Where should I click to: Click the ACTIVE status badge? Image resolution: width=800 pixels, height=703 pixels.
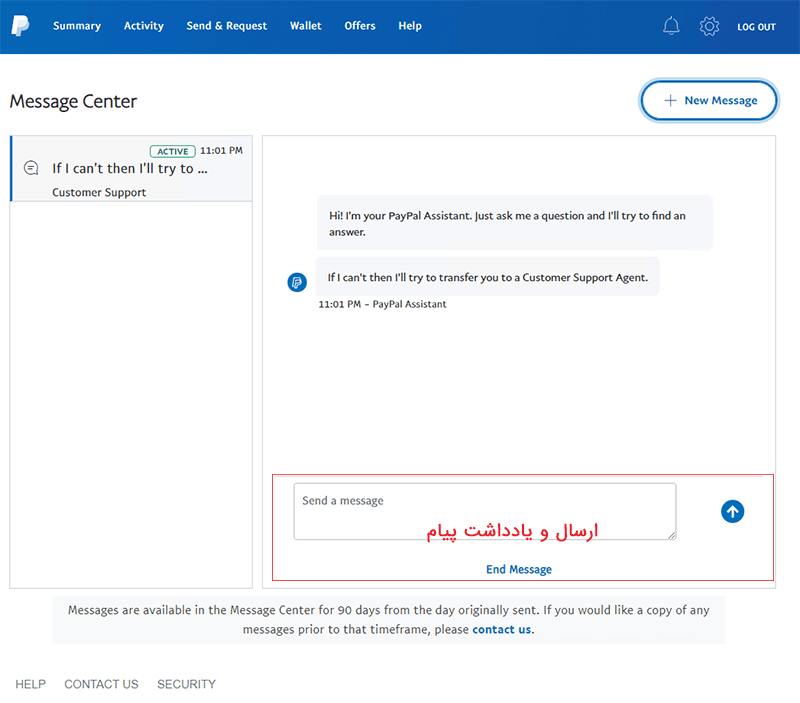click(172, 152)
